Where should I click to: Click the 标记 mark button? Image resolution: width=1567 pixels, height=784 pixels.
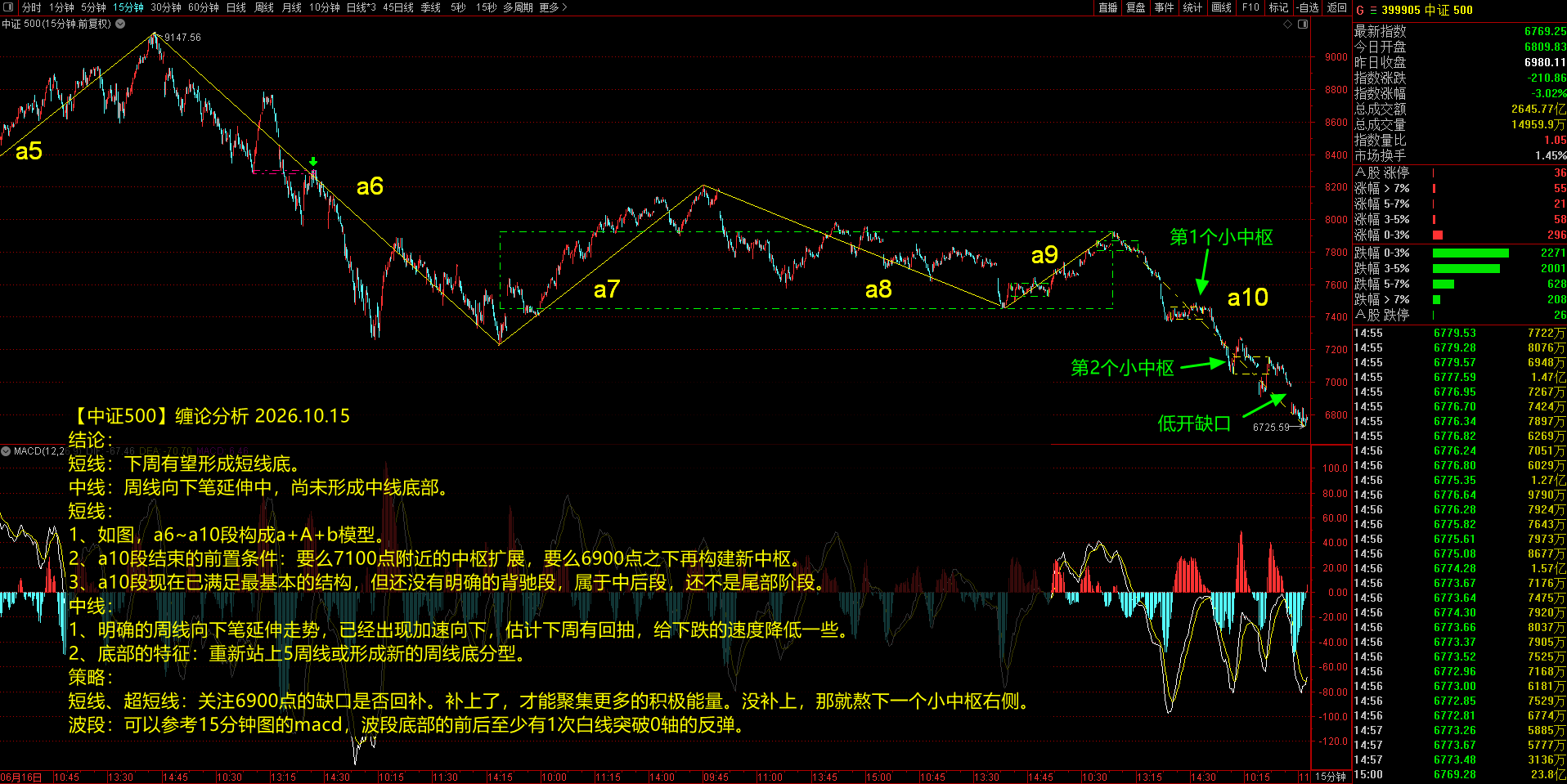[1278, 7]
